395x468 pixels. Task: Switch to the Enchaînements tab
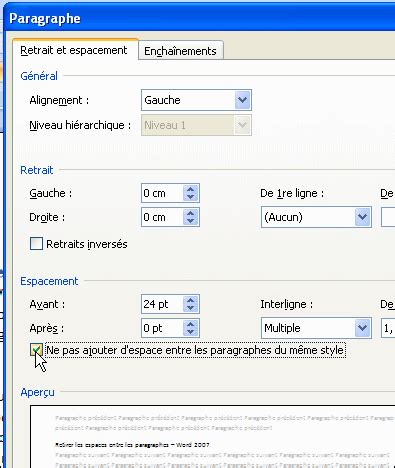coord(180,51)
